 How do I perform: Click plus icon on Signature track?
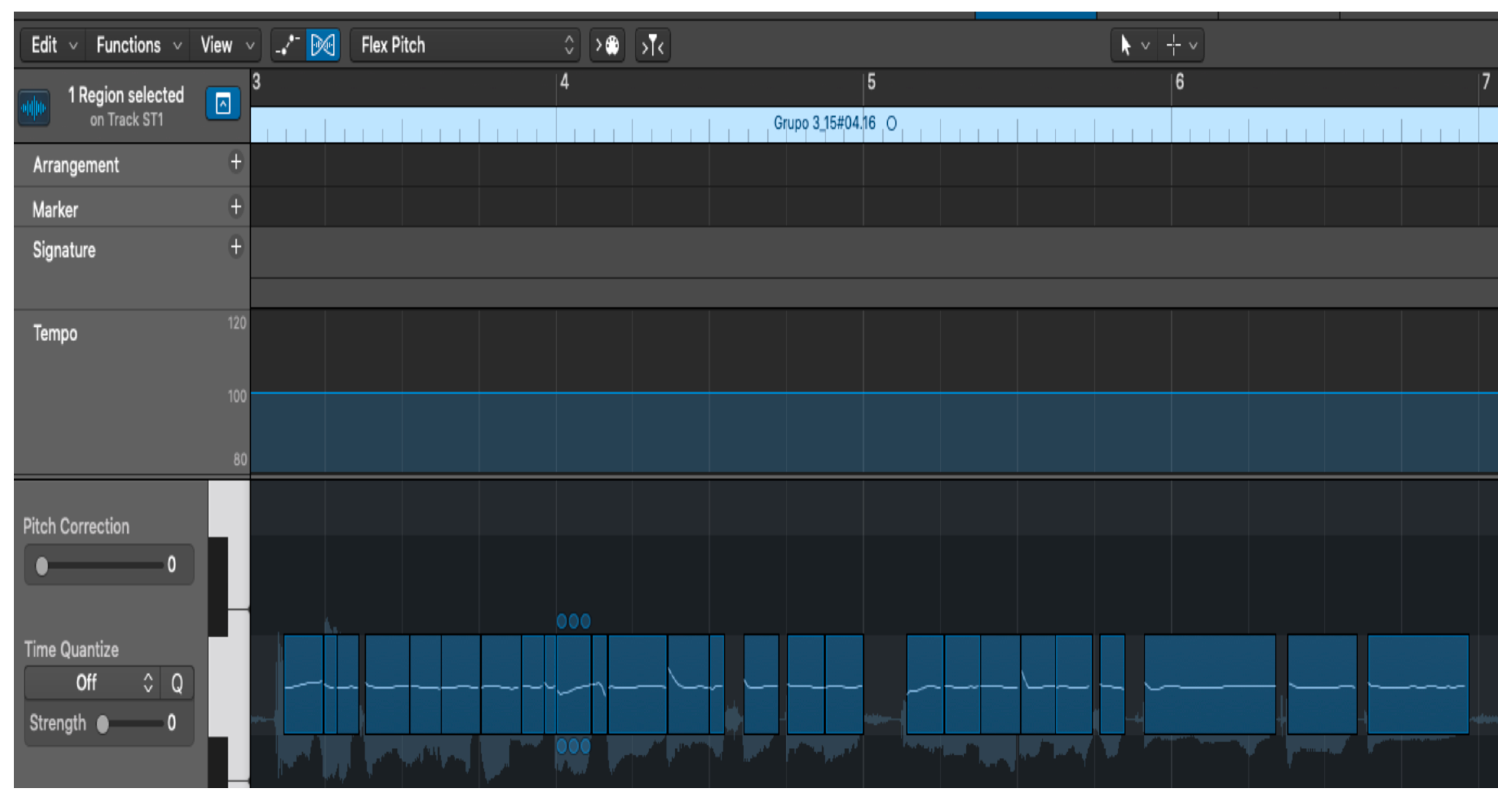(x=235, y=247)
